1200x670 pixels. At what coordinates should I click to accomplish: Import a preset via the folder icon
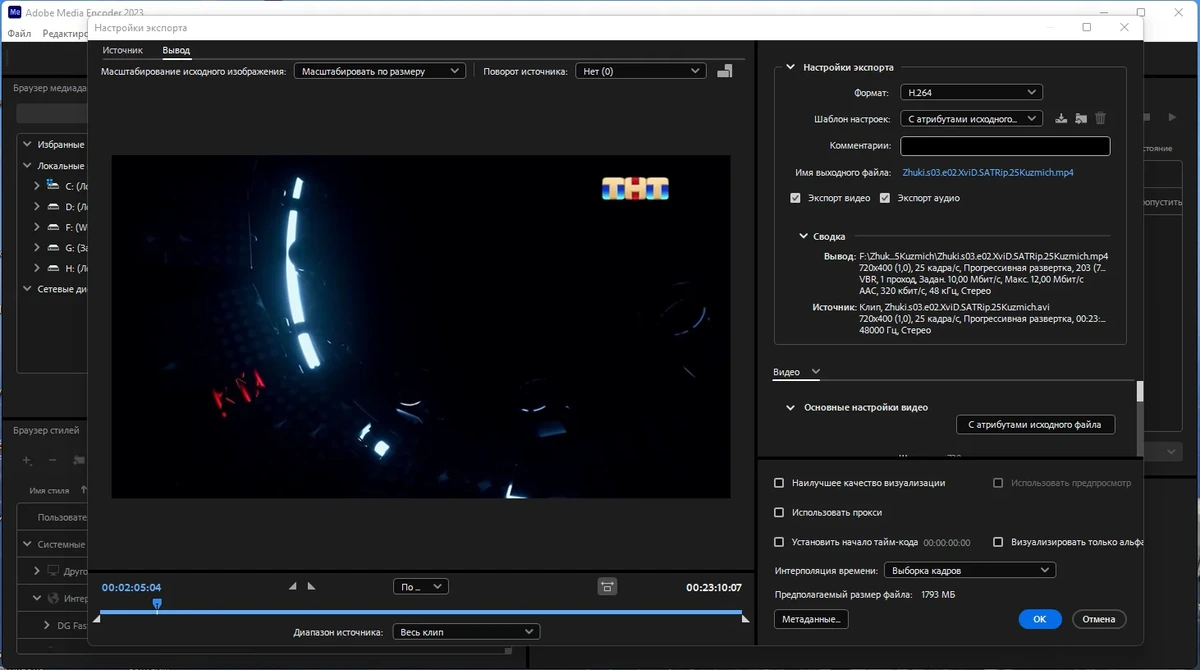click(x=1081, y=118)
